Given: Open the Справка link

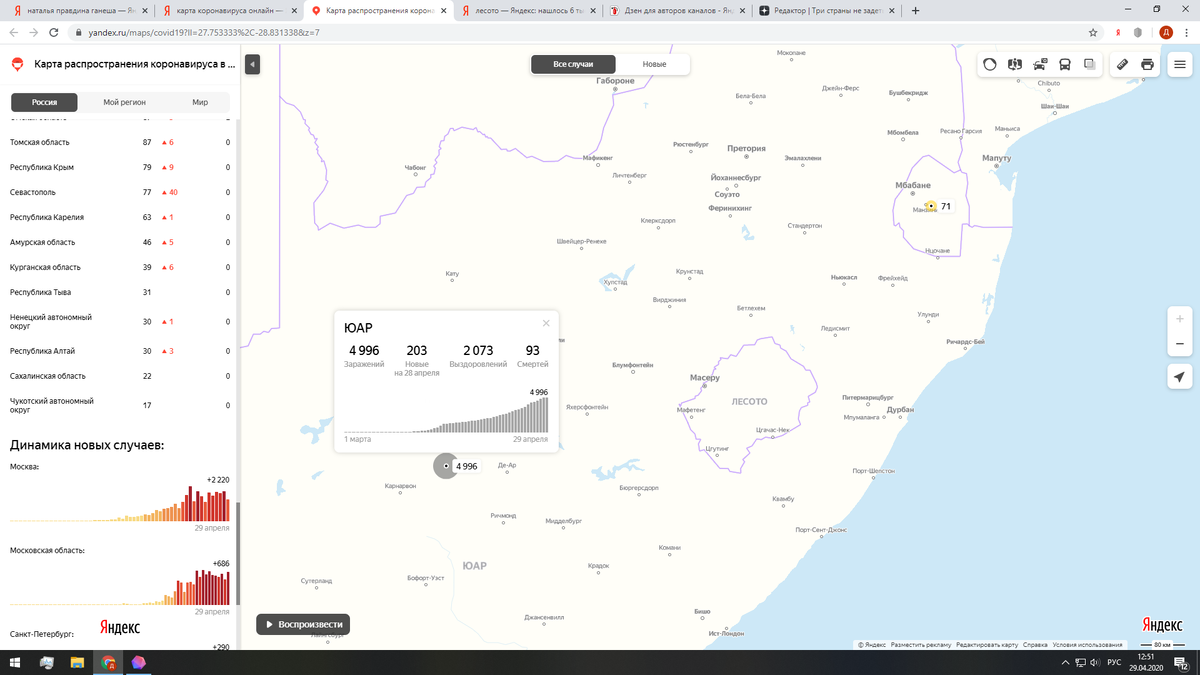Looking at the screenshot, I should pos(1035,645).
